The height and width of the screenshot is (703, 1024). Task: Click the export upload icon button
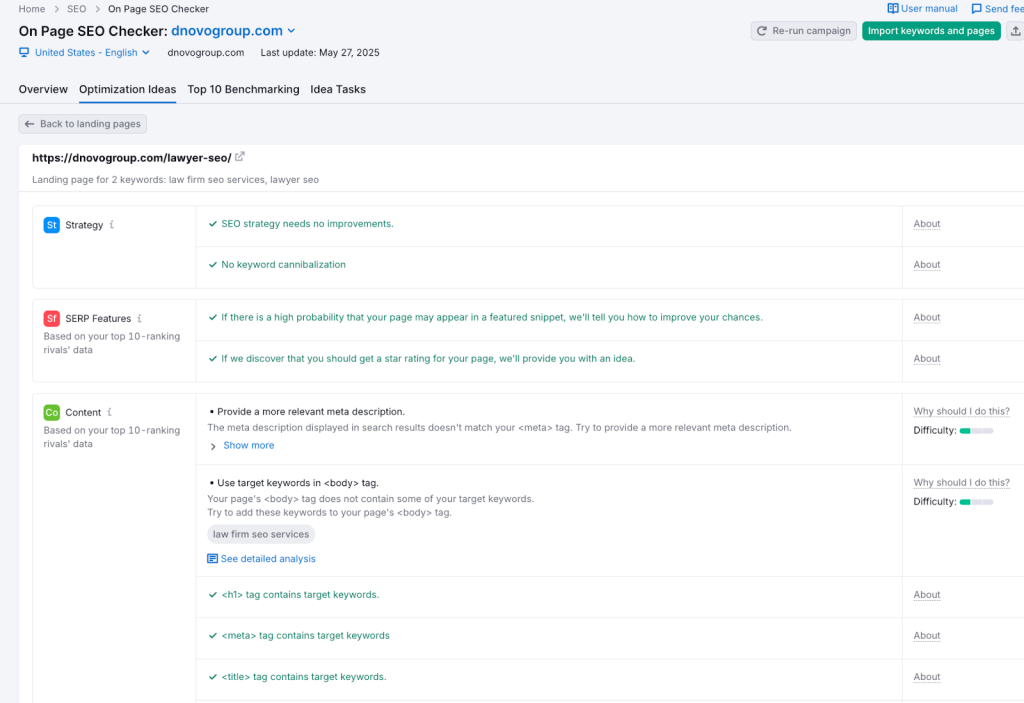click(x=1016, y=31)
